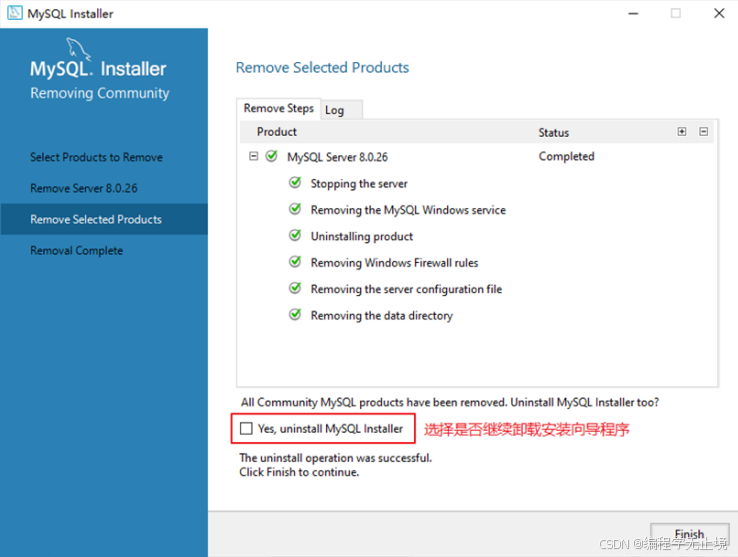Switch to the Log tab
The height and width of the screenshot is (557, 738).
click(x=342, y=110)
